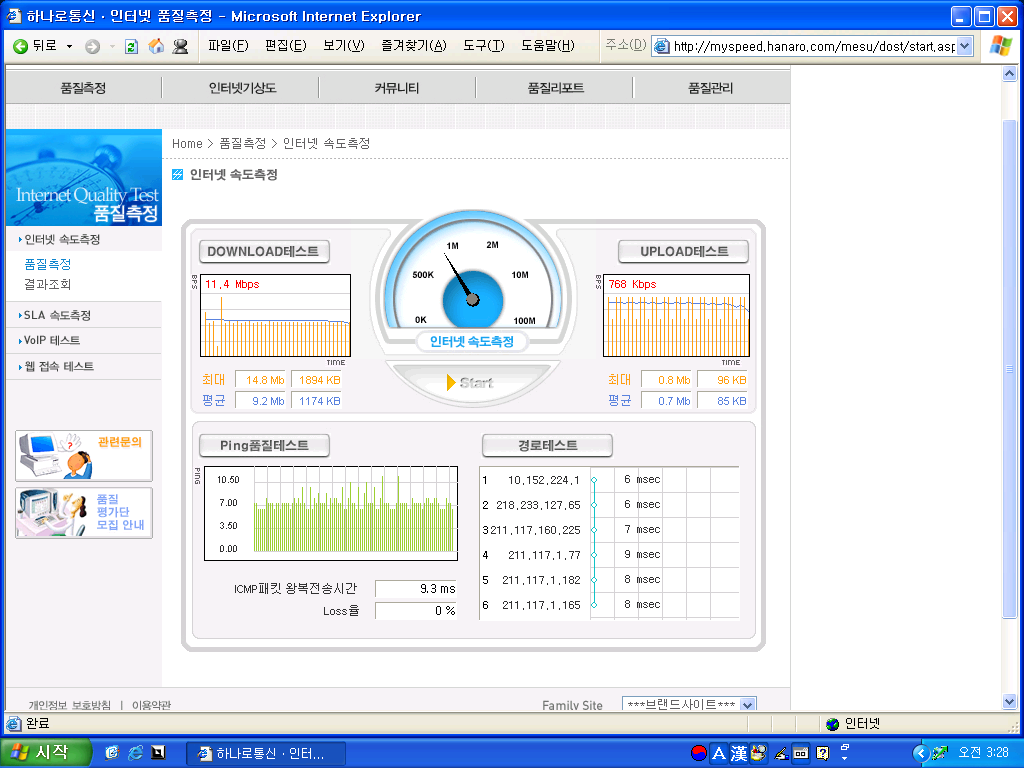Expand SLA 속도측정 sidebar section
The image size is (1024, 768).
coord(55,315)
